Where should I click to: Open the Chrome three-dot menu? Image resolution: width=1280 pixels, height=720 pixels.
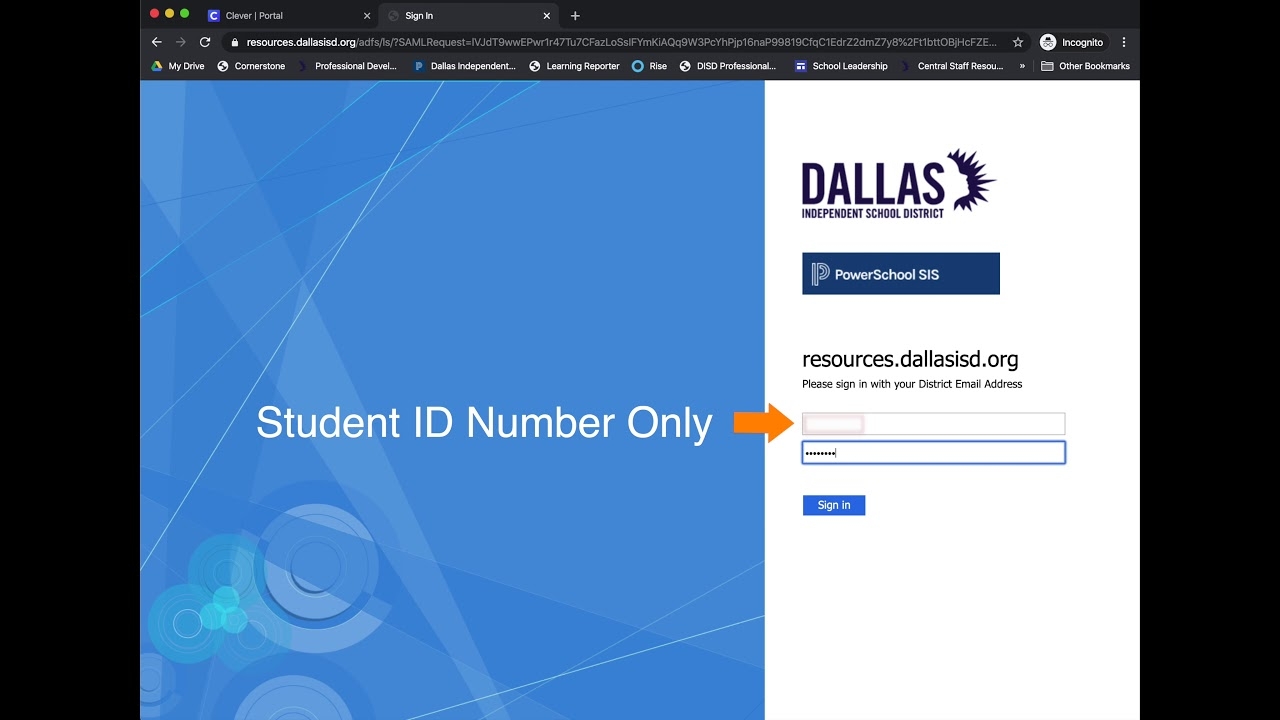pos(1124,42)
